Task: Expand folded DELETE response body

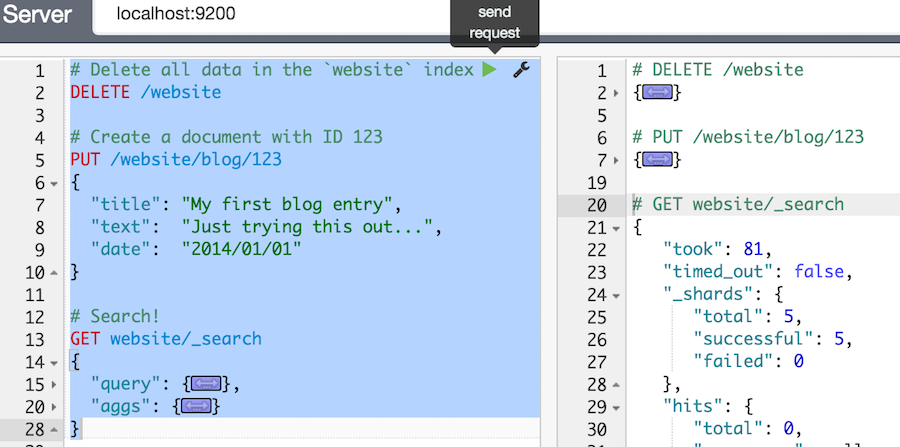Action: (x=657, y=92)
